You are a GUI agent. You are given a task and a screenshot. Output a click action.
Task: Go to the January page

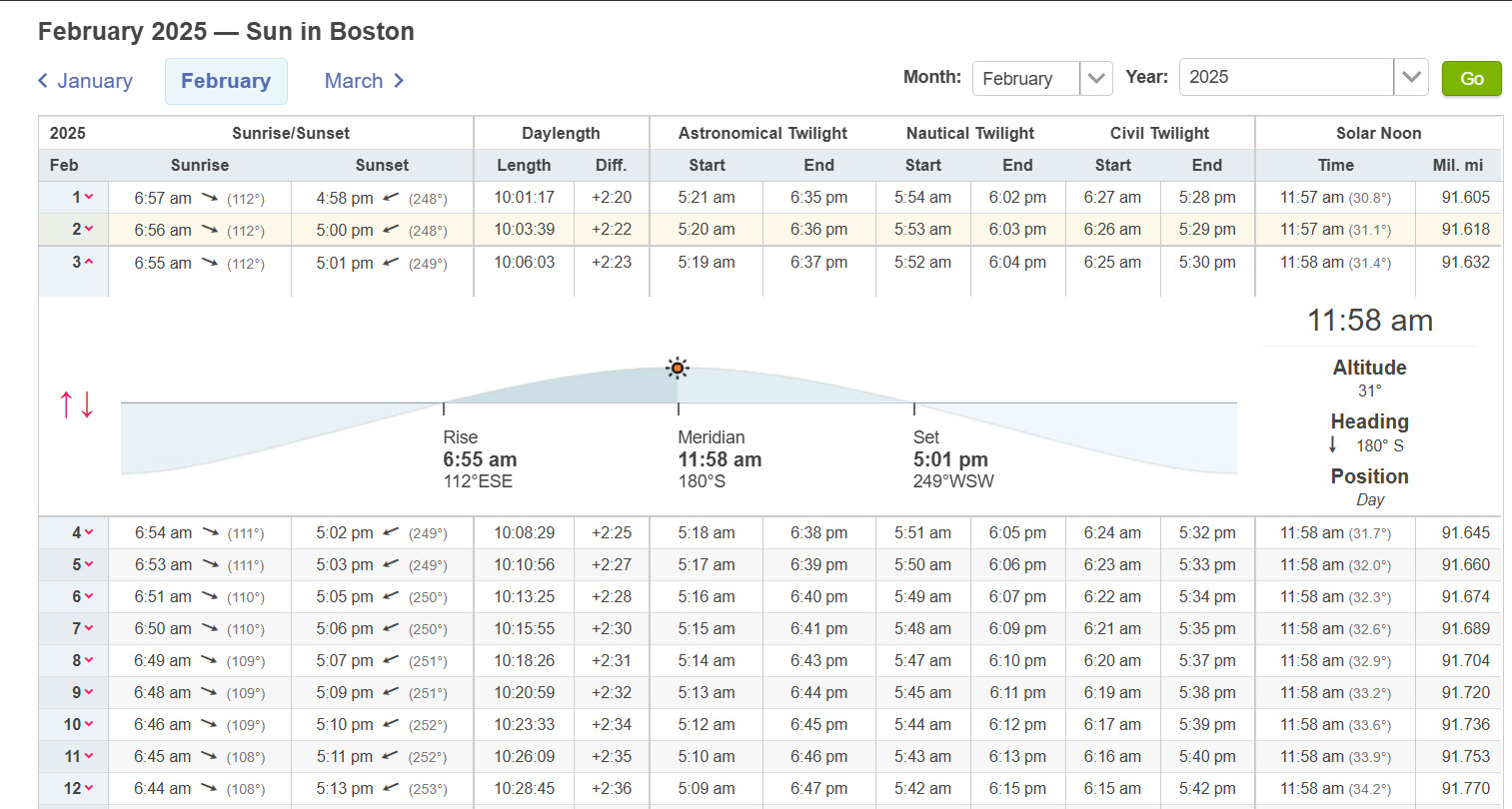tap(85, 81)
